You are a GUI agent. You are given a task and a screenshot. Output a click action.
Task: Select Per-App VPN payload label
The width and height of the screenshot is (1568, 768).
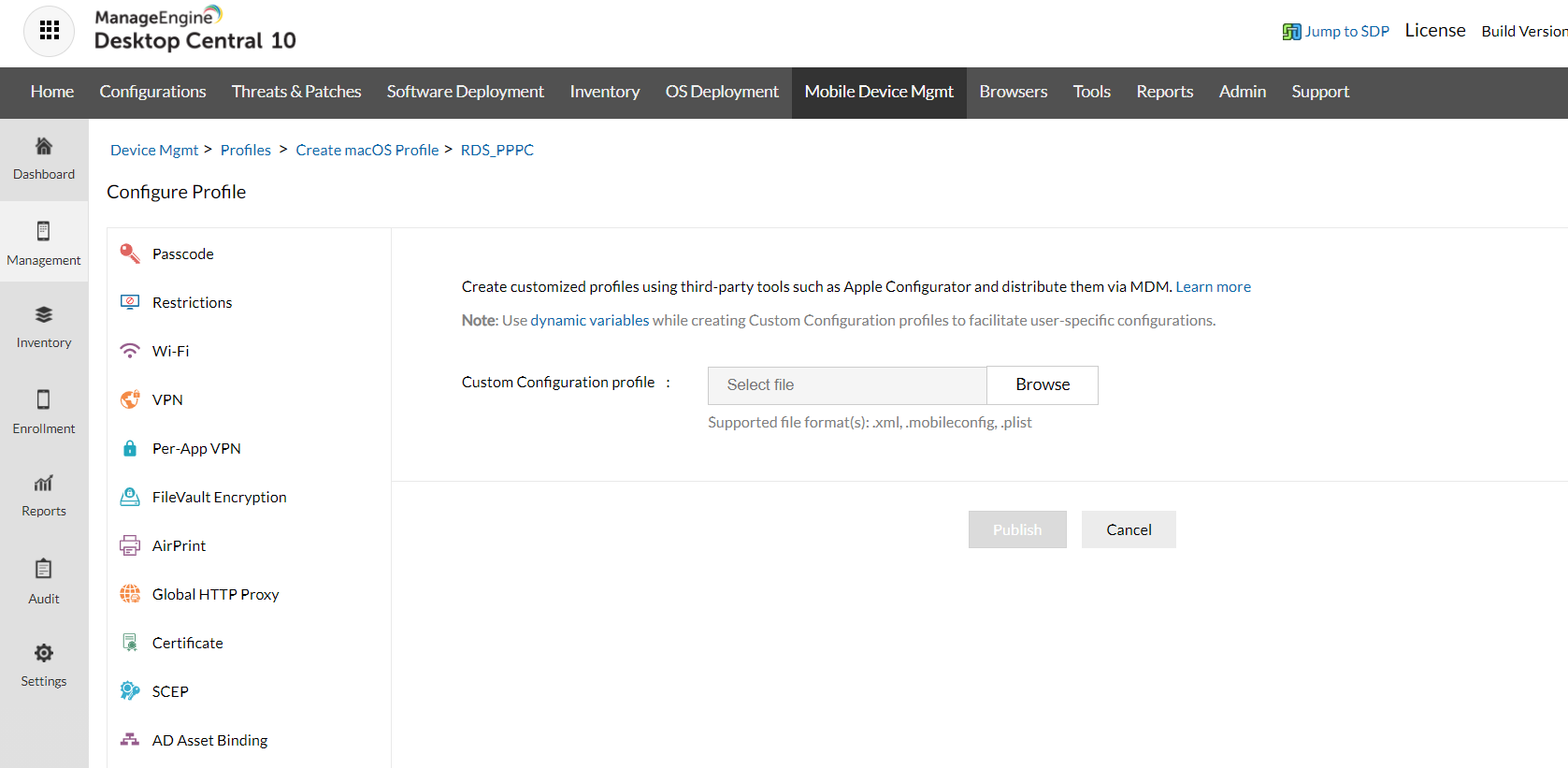[196, 448]
